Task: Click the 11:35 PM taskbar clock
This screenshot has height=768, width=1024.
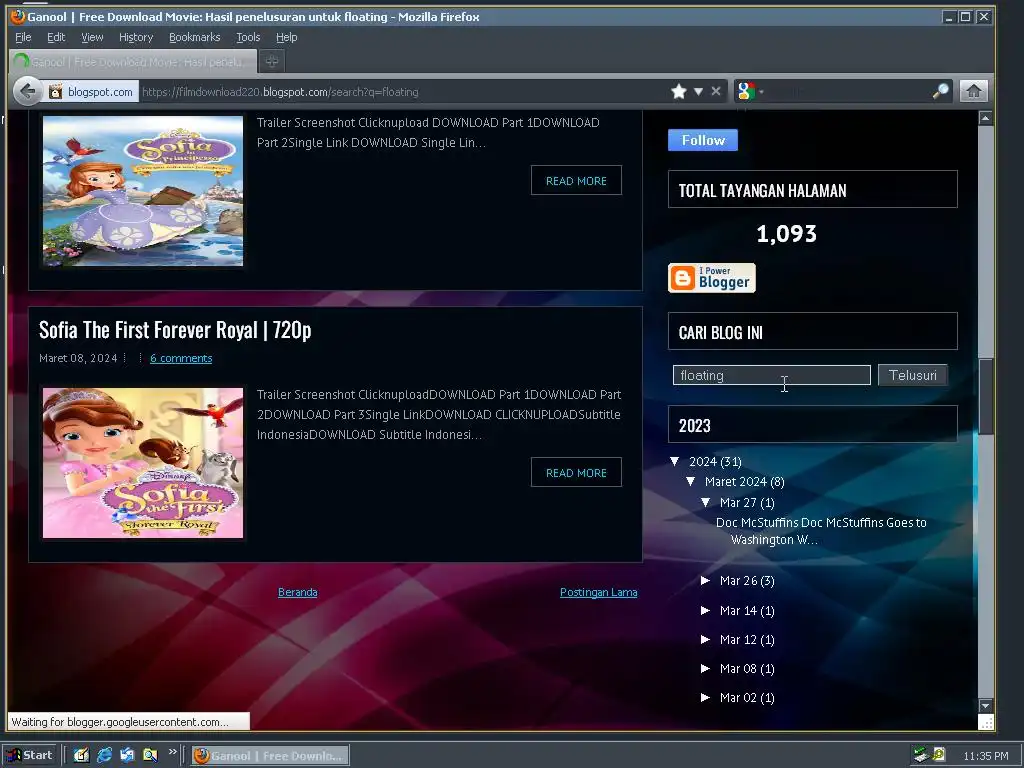Action: point(985,756)
